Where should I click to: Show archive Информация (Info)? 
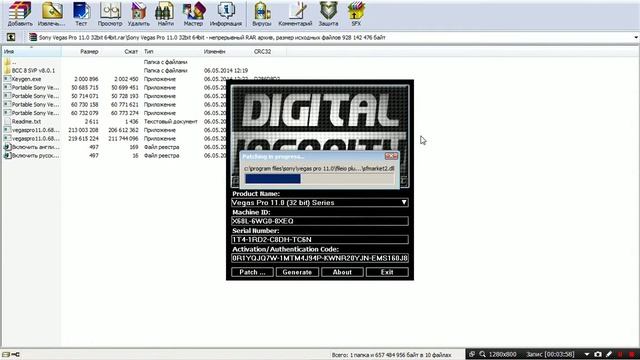226,14
